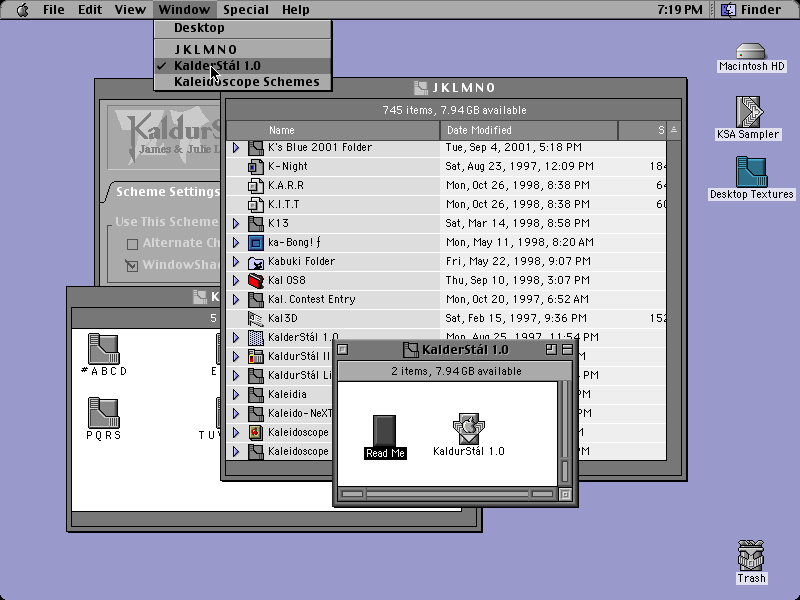Choose Kaleidoscope Schemes from Window menu
The width and height of the screenshot is (800, 600).
coord(243,82)
